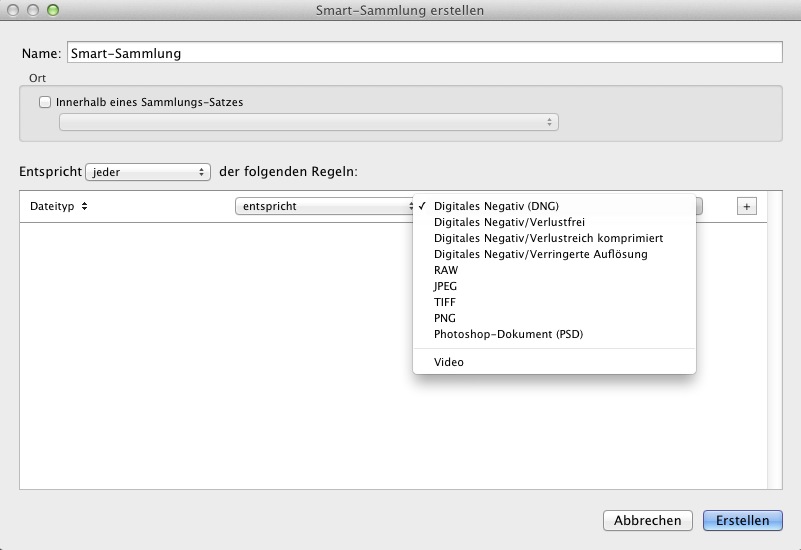This screenshot has height=550, width=801.
Task: Click the plus button to add rule
Action: [746, 206]
